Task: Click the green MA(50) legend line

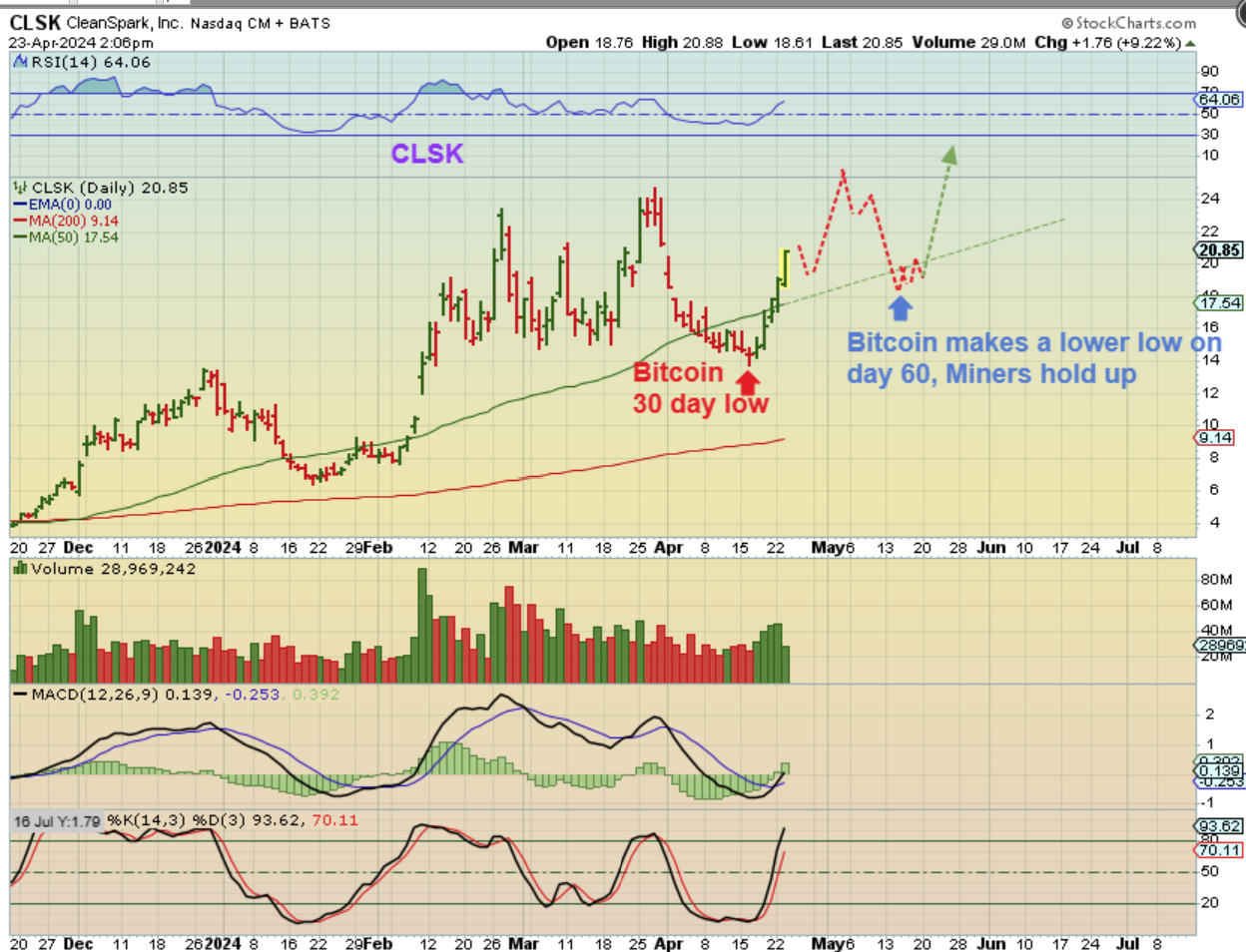Action: tap(20, 238)
